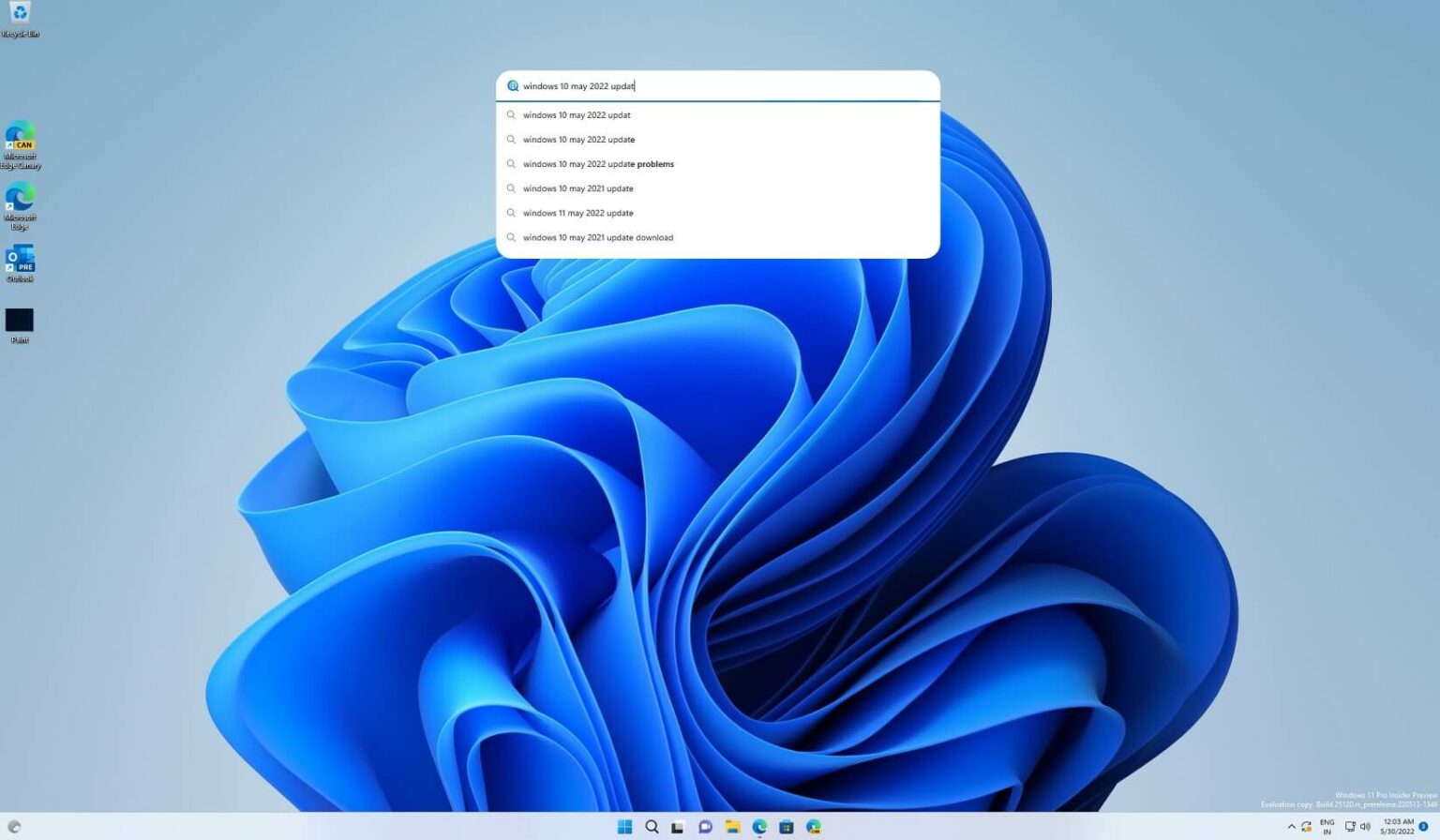Click the Search icon on the taskbar
Screen dimensions: 1440x840
click(651, 826)
